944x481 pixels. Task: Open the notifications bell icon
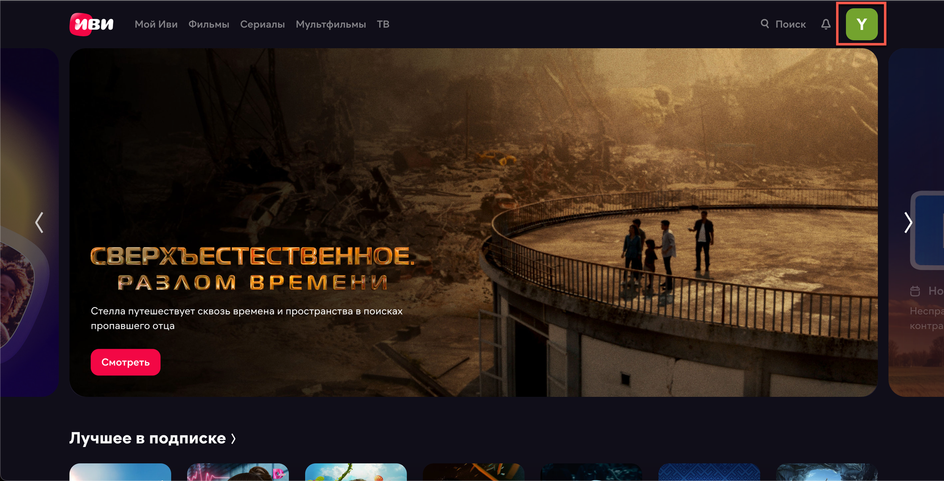826,24
